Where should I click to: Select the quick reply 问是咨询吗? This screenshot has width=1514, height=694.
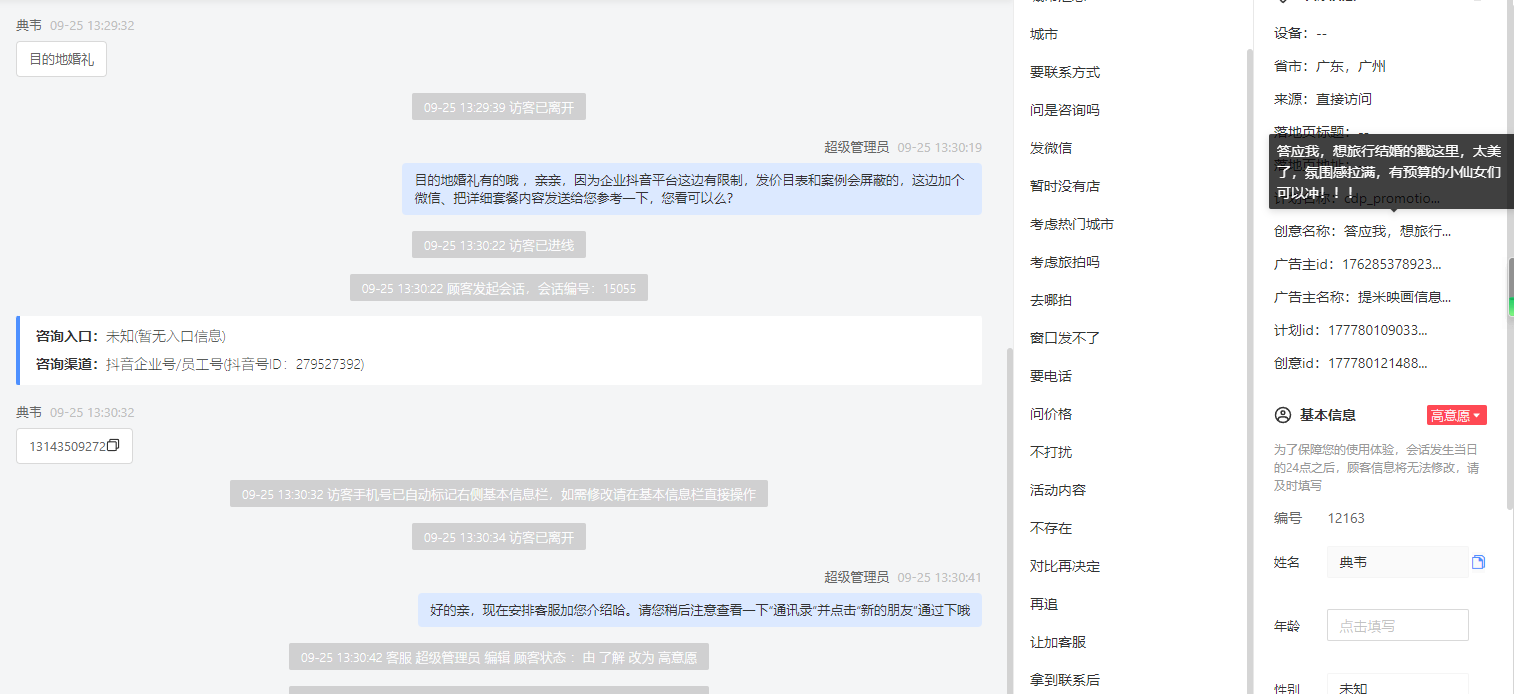click(x=1065, y=110)
